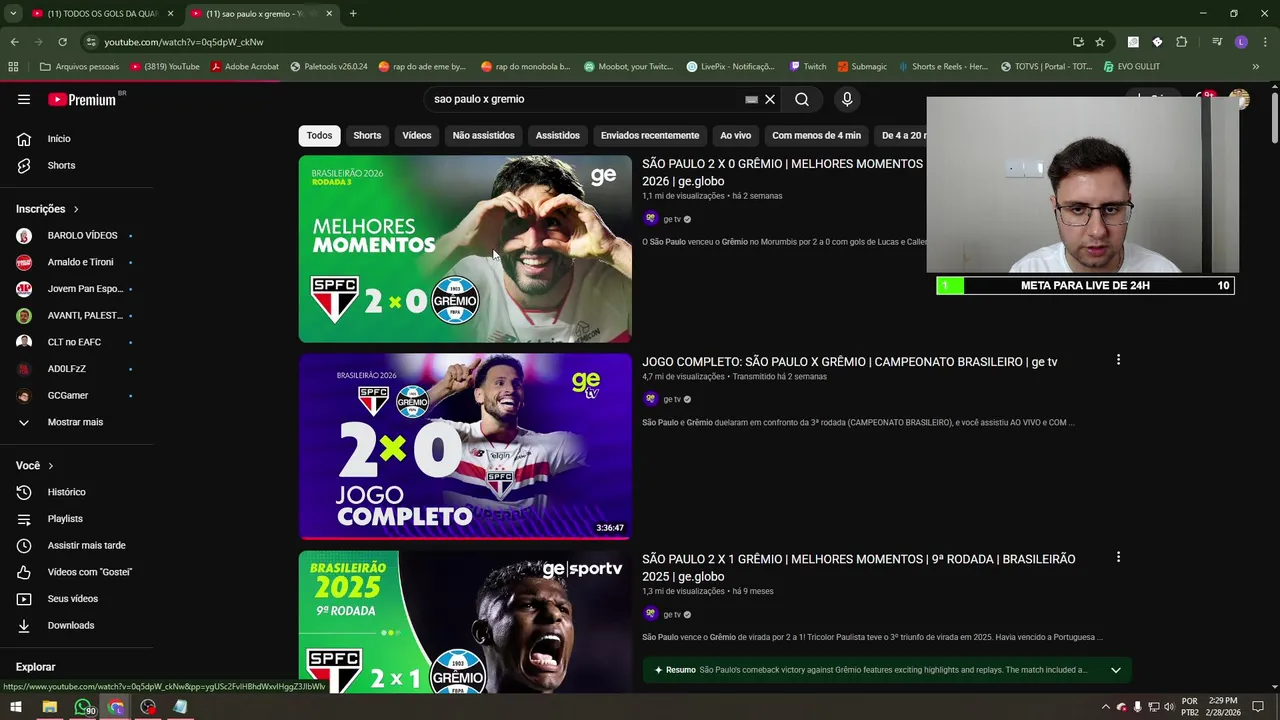Bookmark this page with the star
This screenshot has width=1280, height=720.
pyautogui.click(x=1100, y=42)
